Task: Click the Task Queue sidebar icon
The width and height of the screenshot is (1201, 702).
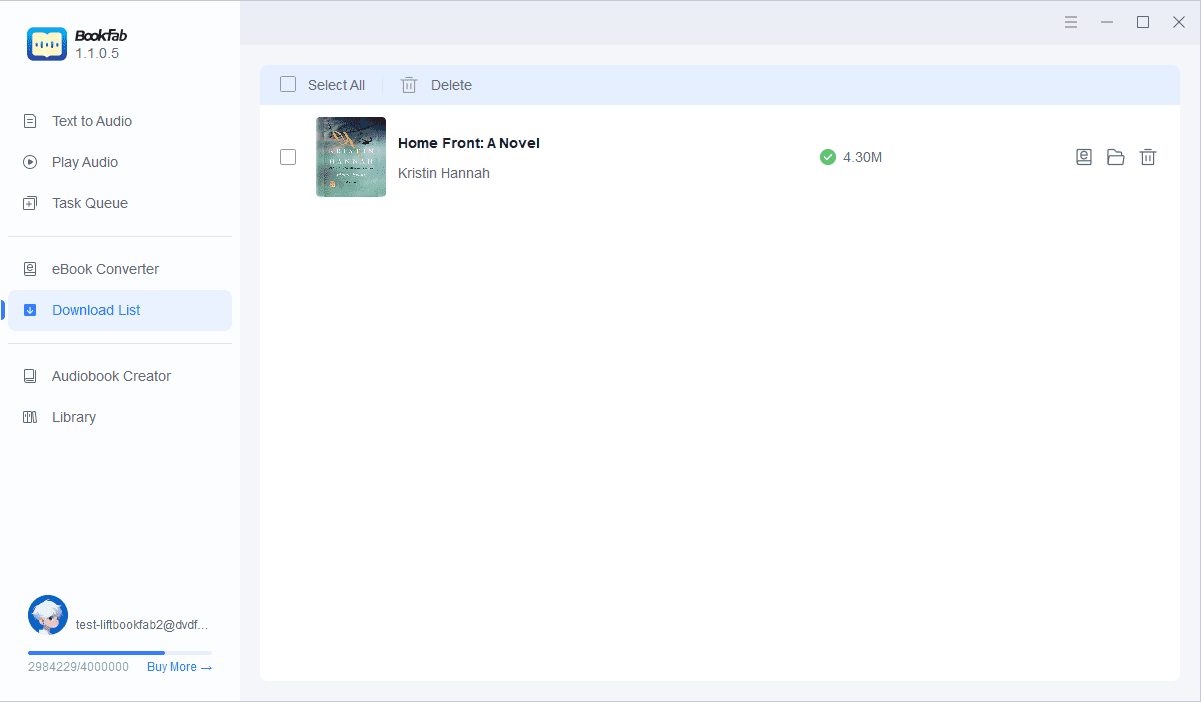Action: click(30, 203)
